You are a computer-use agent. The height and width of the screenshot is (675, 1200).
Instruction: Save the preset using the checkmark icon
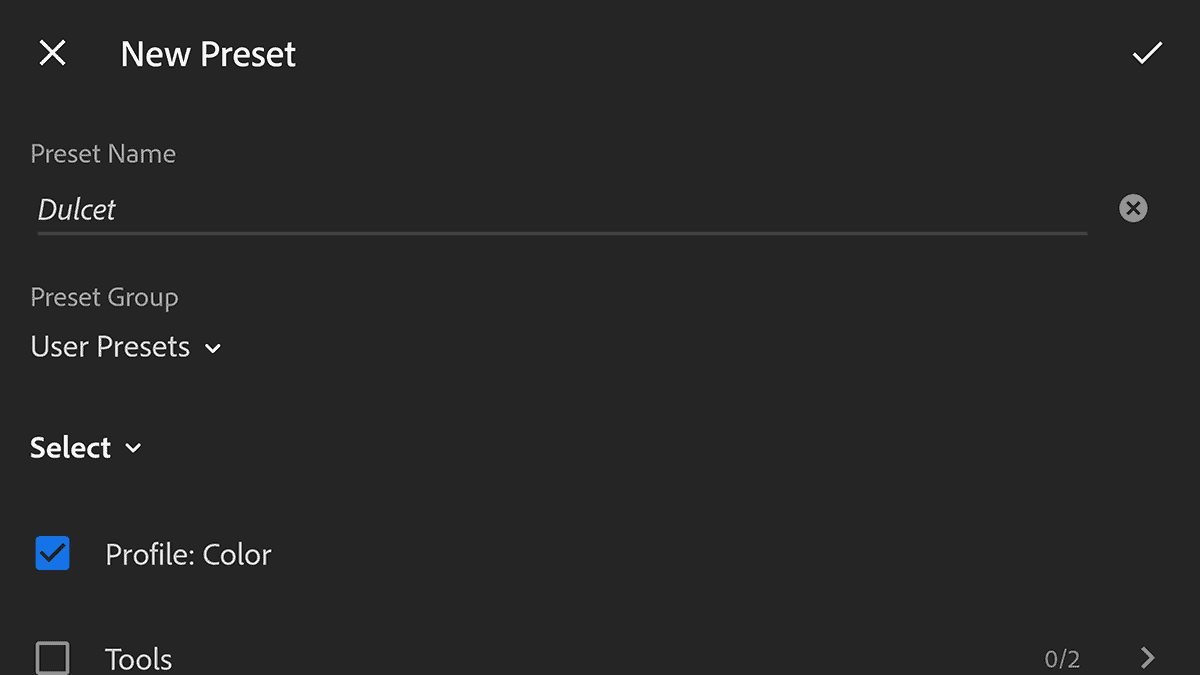[1147, 53]
